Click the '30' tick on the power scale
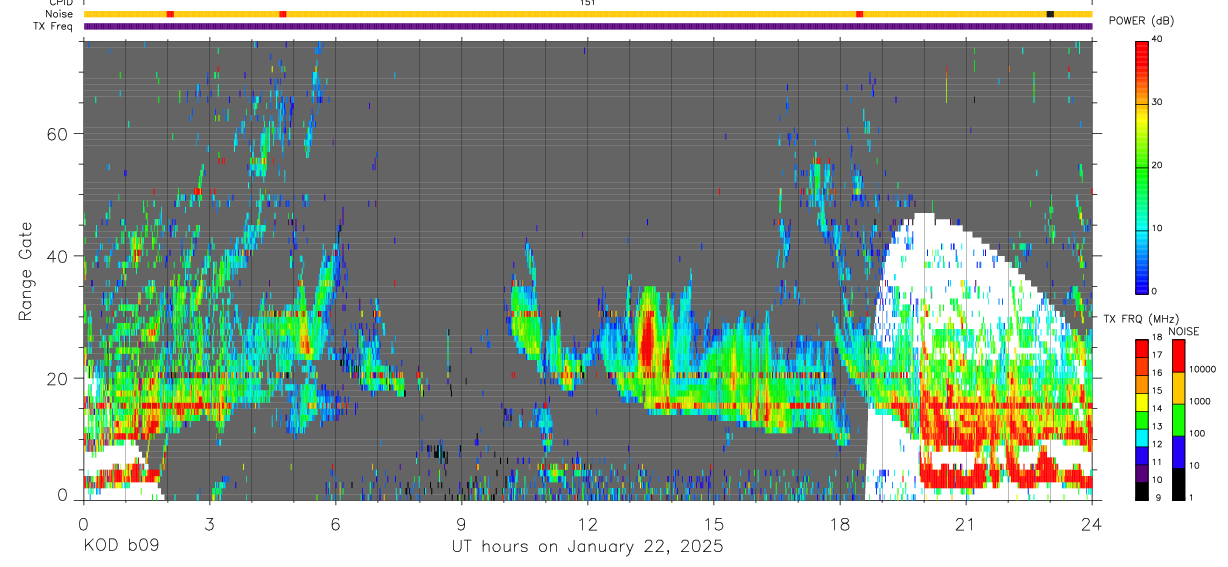Viewport: 1228px width, 567px height. [1159, 102]
